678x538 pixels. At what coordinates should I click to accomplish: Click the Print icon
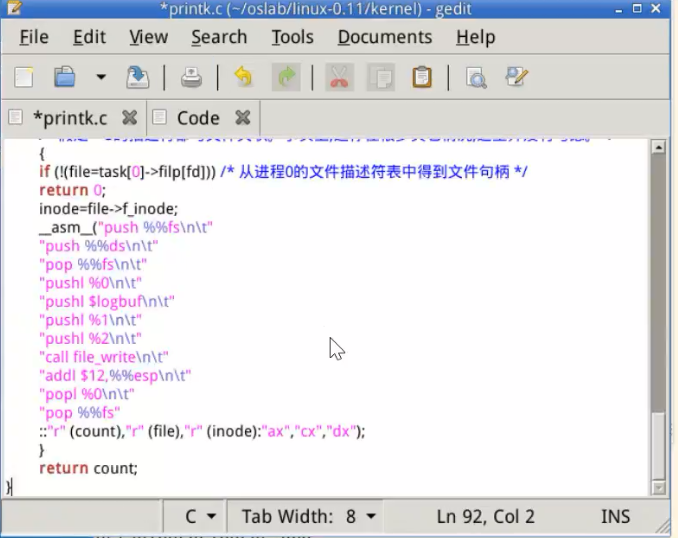point(191,77)
